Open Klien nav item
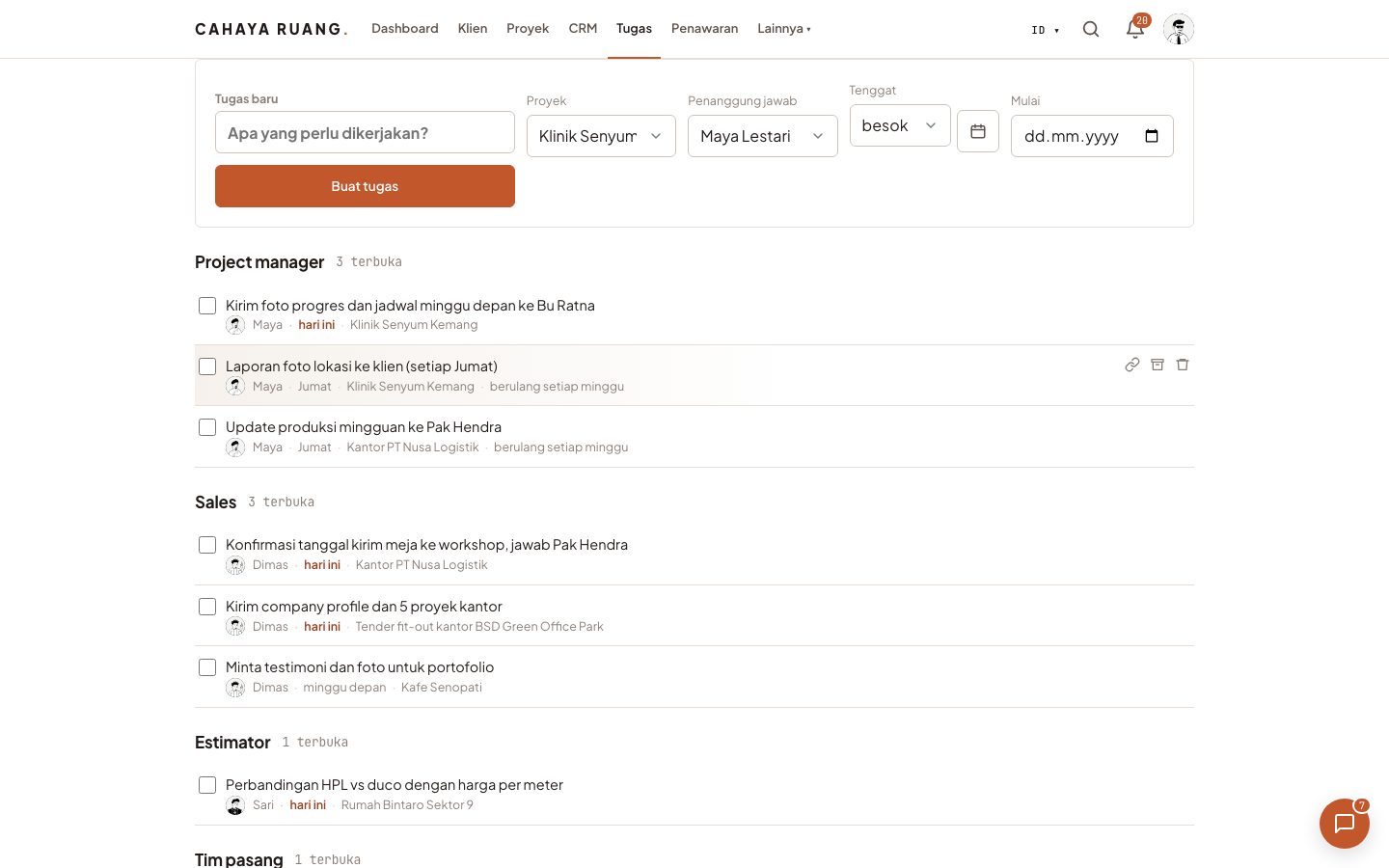The width and height of the screenshot is (1389, 868). coord(473,29)
